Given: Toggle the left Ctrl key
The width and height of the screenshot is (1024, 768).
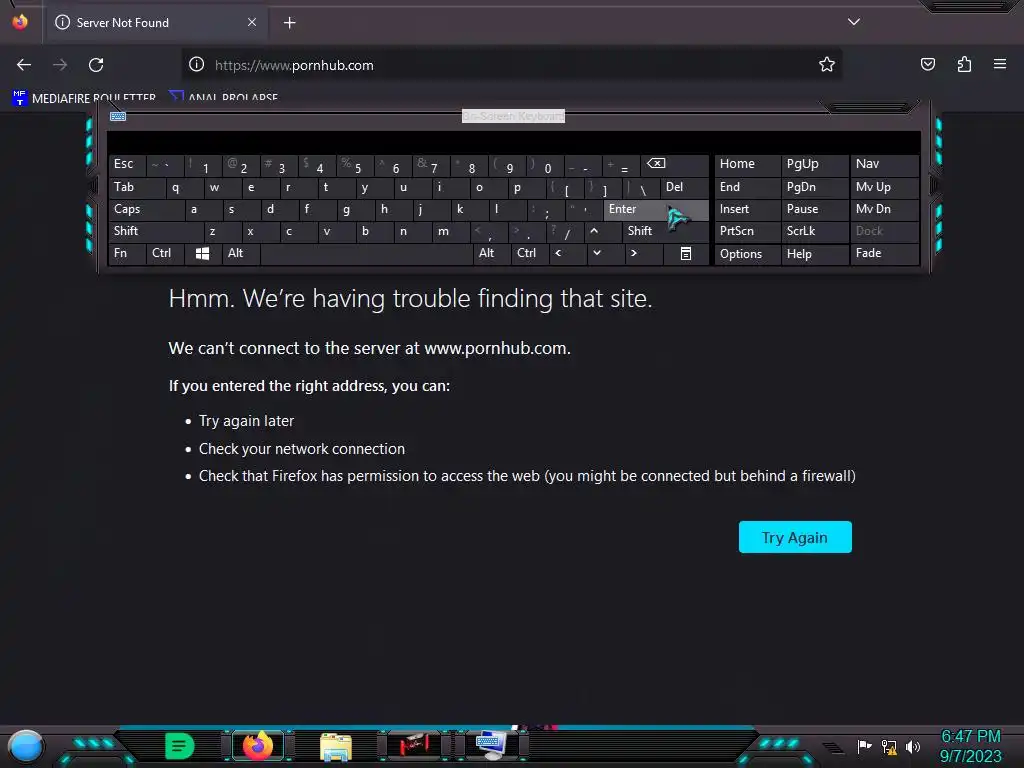Looking at the screenshot, I should click(165, 253).
